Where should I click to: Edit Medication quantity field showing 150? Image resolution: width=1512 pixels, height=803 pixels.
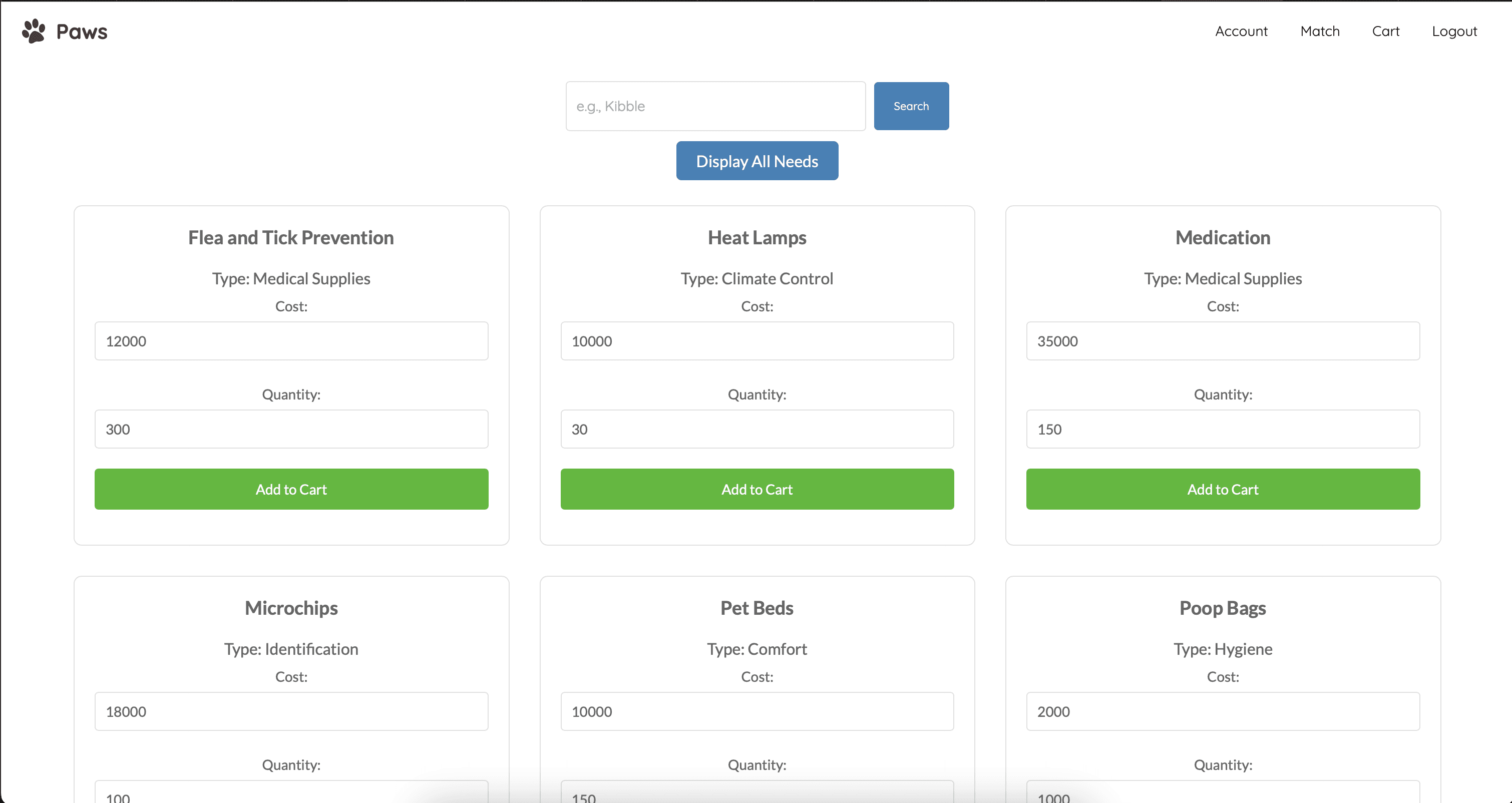(x=1223, y=429)
